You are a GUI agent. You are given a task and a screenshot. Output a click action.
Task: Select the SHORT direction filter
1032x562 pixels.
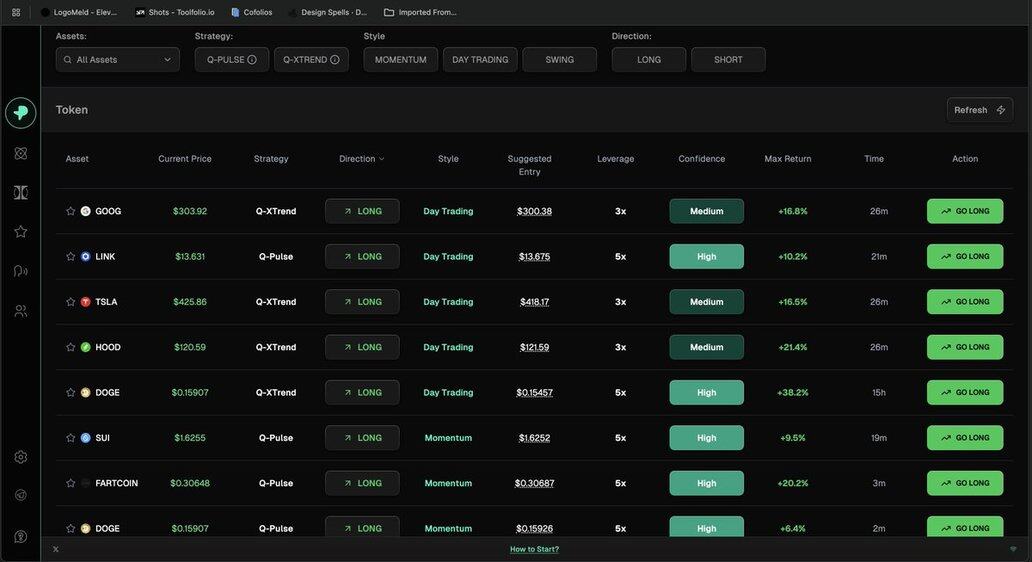728,60
